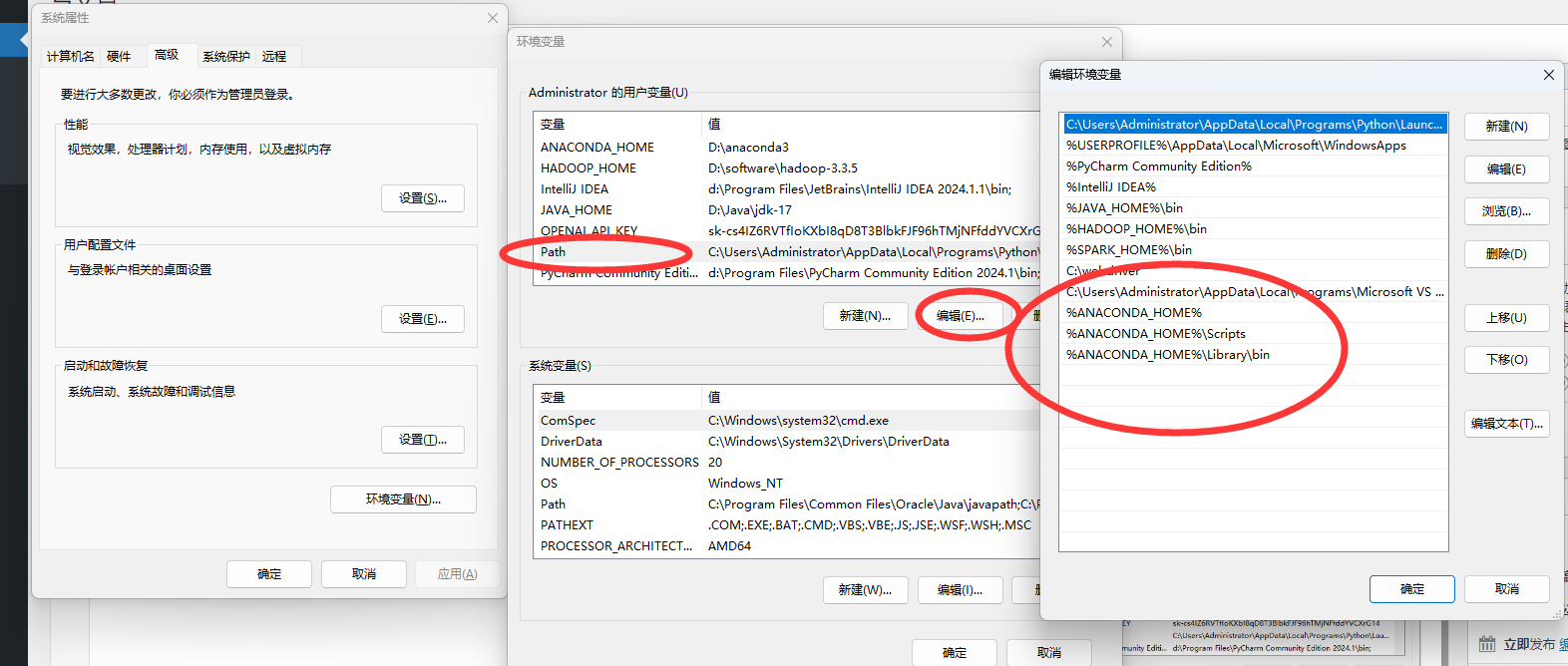Select the %IntelliJ IDEA% path entry

point(1254,187)
